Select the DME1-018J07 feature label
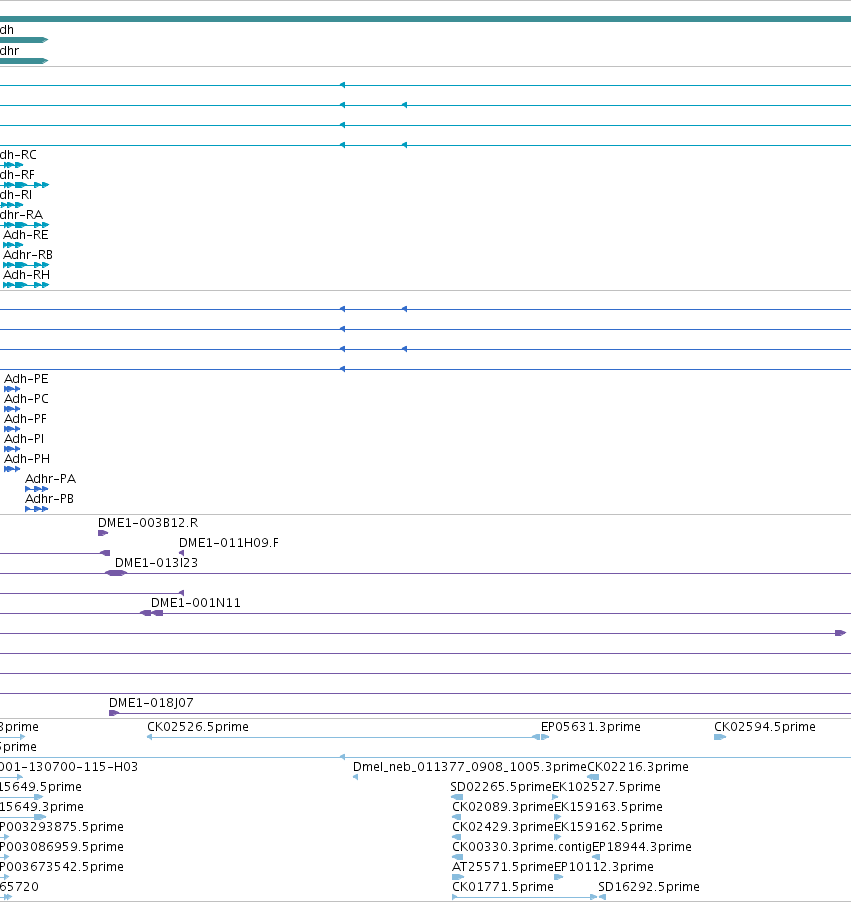 (x=151, y=703)
